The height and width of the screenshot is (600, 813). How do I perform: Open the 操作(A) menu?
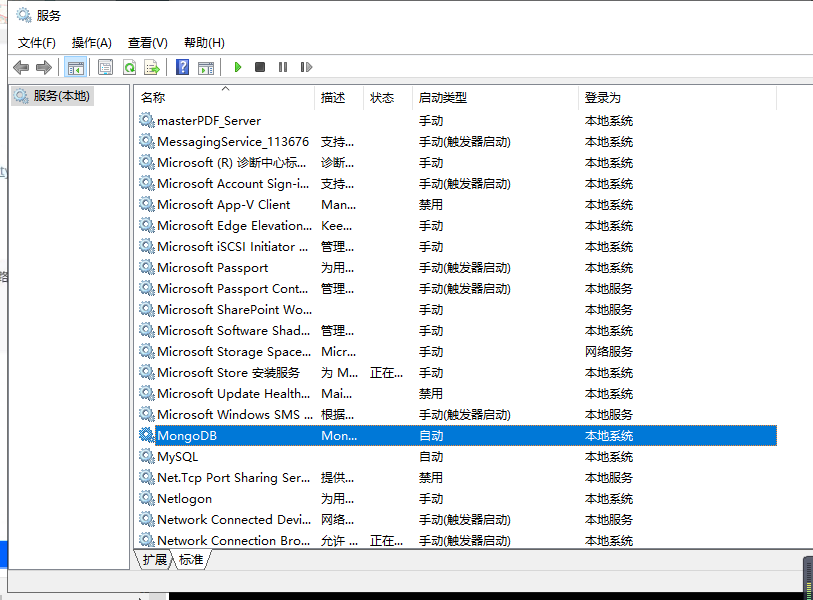pos(92,43)
